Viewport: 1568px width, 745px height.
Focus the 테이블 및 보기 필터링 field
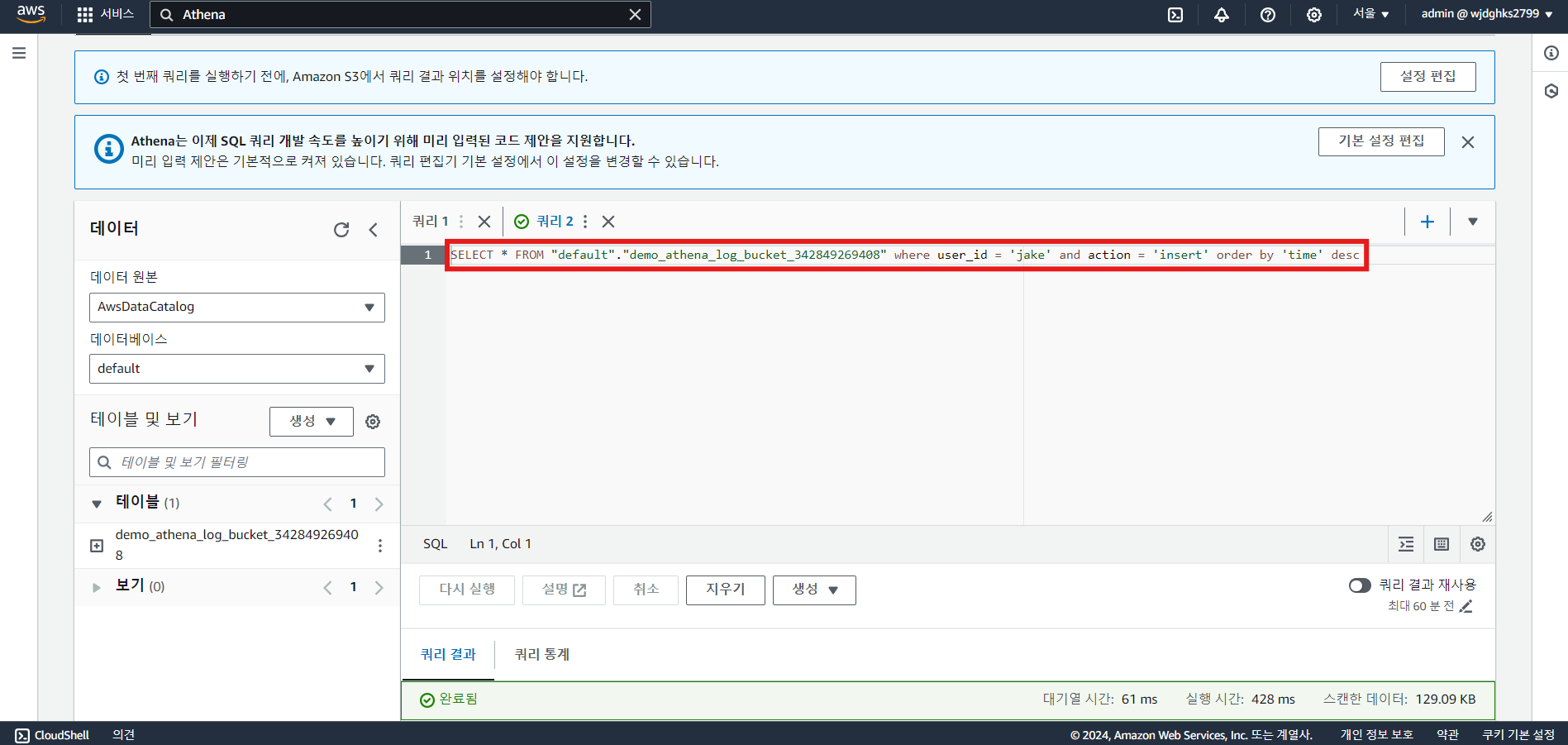(237, 462)
